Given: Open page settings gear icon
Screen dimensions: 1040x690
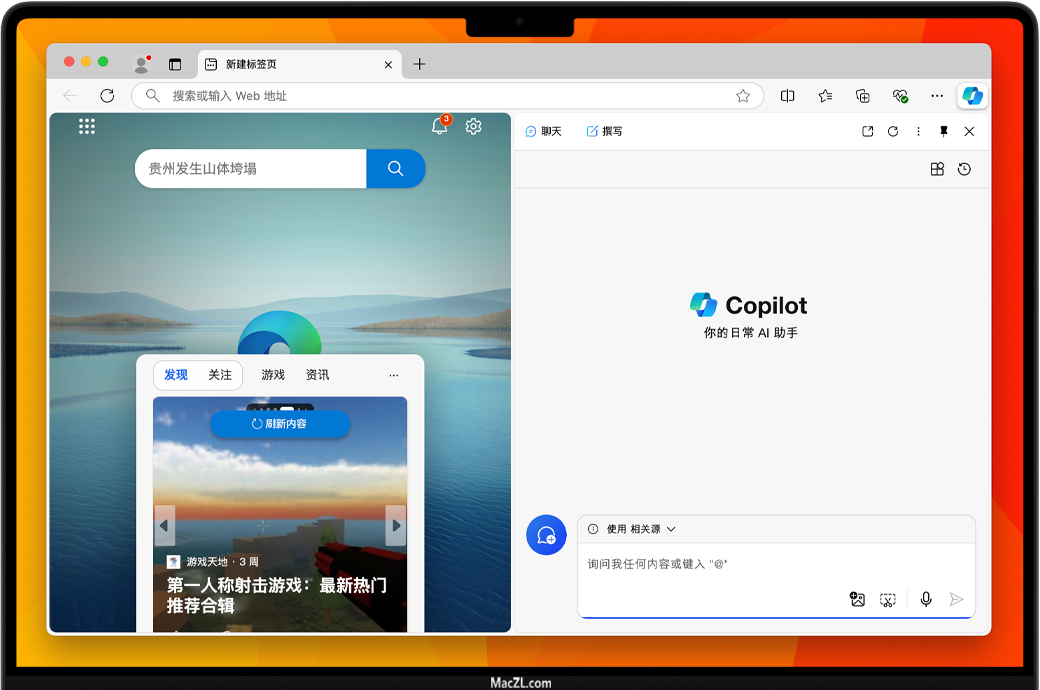Looking at the screenshot, I should pyautogui.click(x=474, y=126).
